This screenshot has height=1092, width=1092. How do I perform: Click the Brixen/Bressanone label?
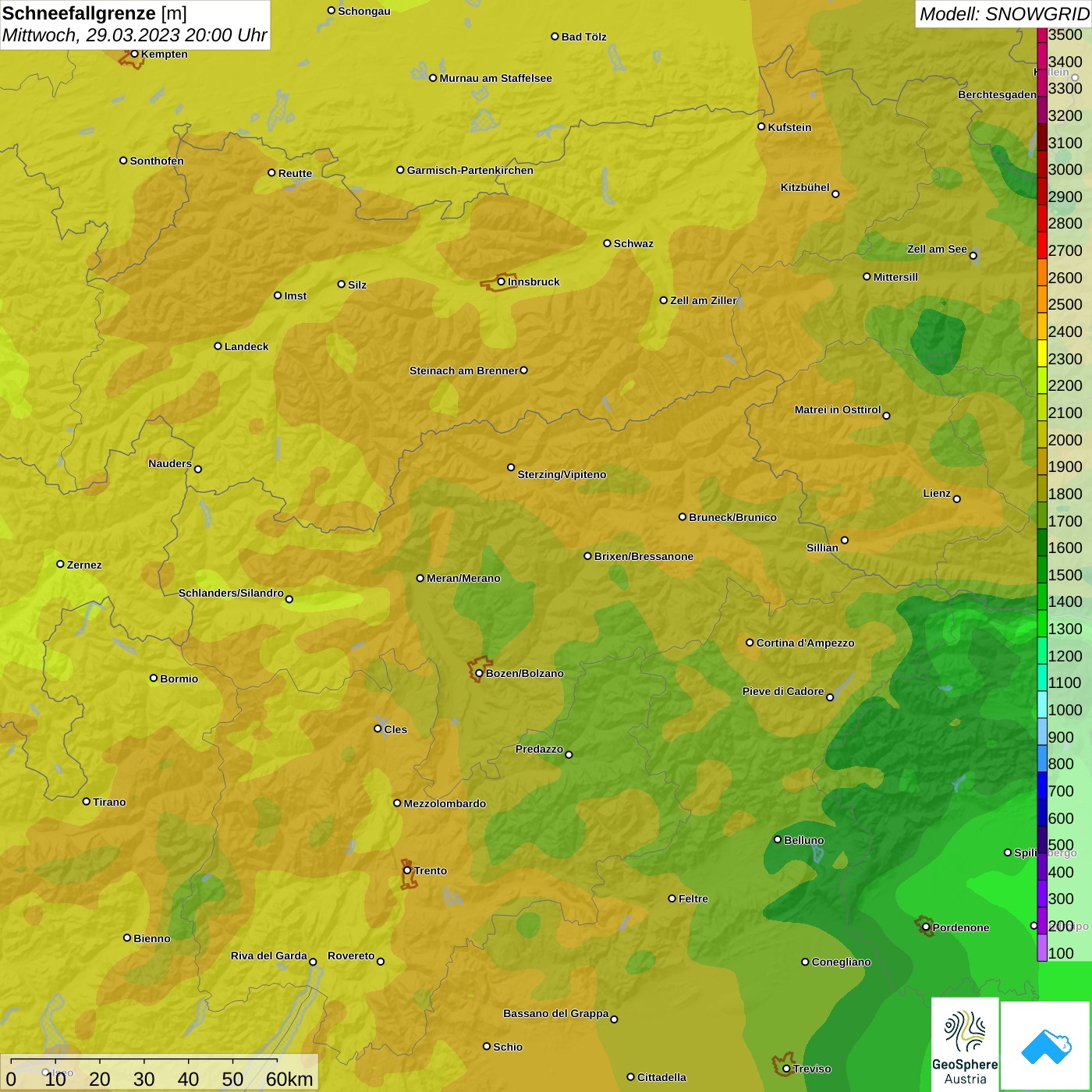click(643, 556)
